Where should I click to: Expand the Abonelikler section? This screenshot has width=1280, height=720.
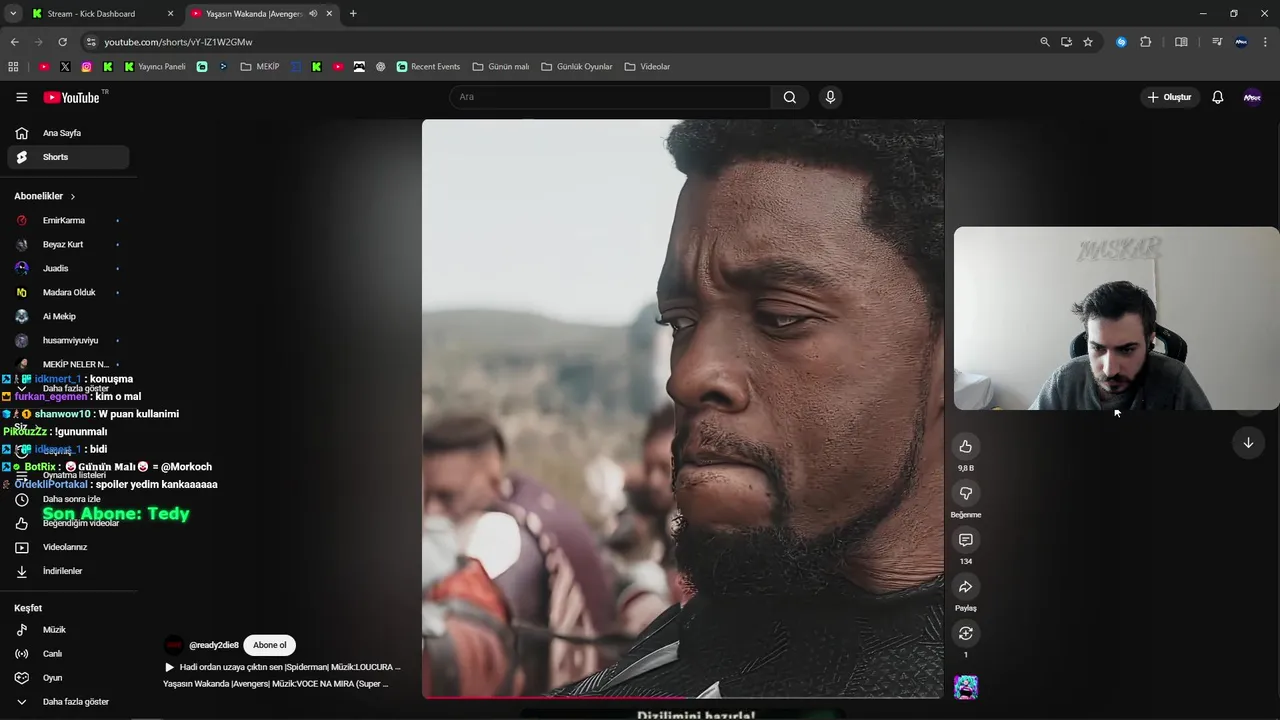click(x=45, y=196)
